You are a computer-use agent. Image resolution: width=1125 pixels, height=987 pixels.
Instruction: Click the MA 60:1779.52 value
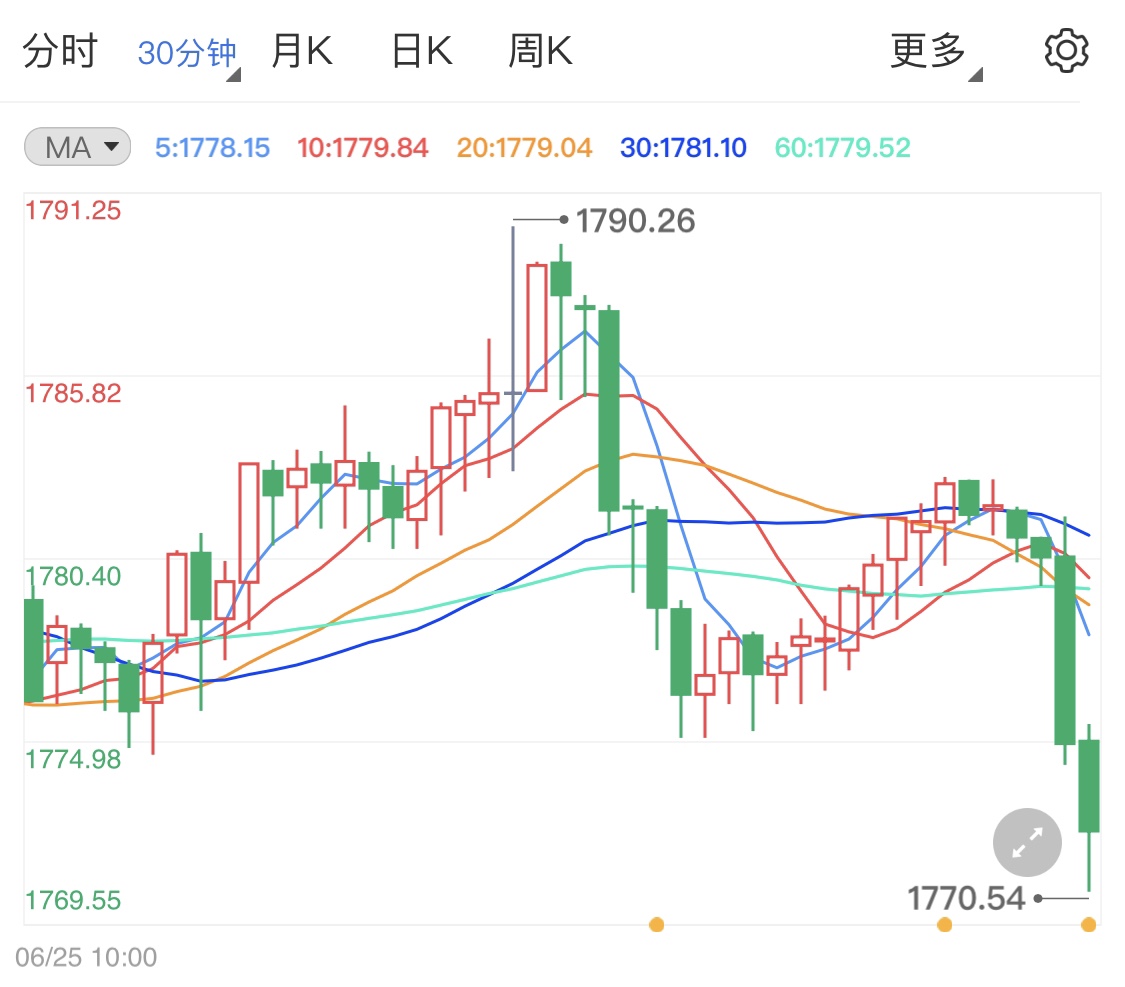pyautogui.click(x=842, y=148)
